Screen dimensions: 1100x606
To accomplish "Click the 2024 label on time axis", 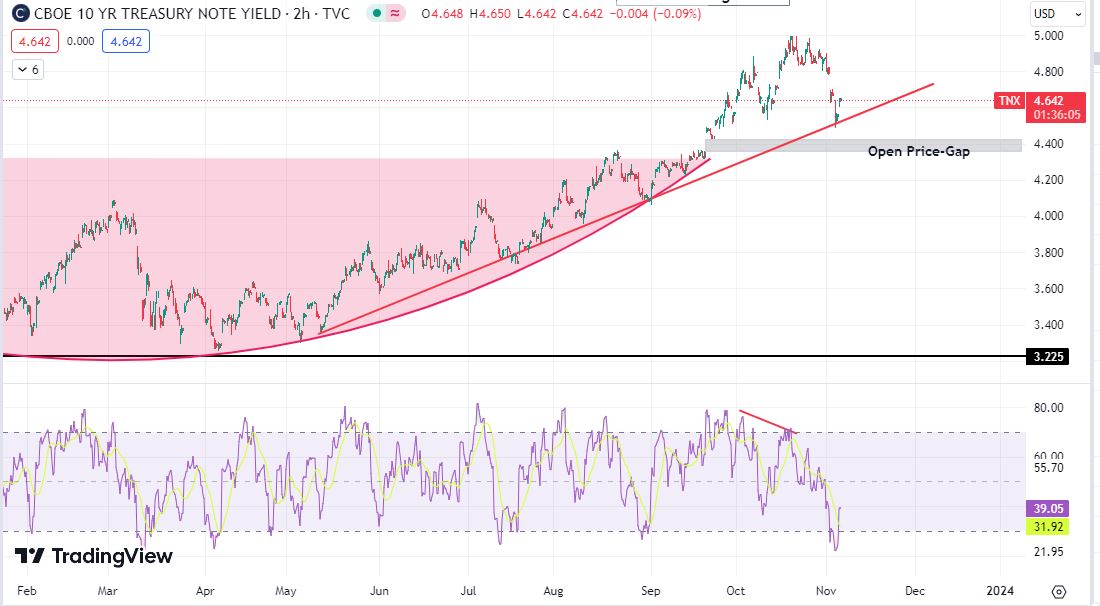I will point(1000,591).
